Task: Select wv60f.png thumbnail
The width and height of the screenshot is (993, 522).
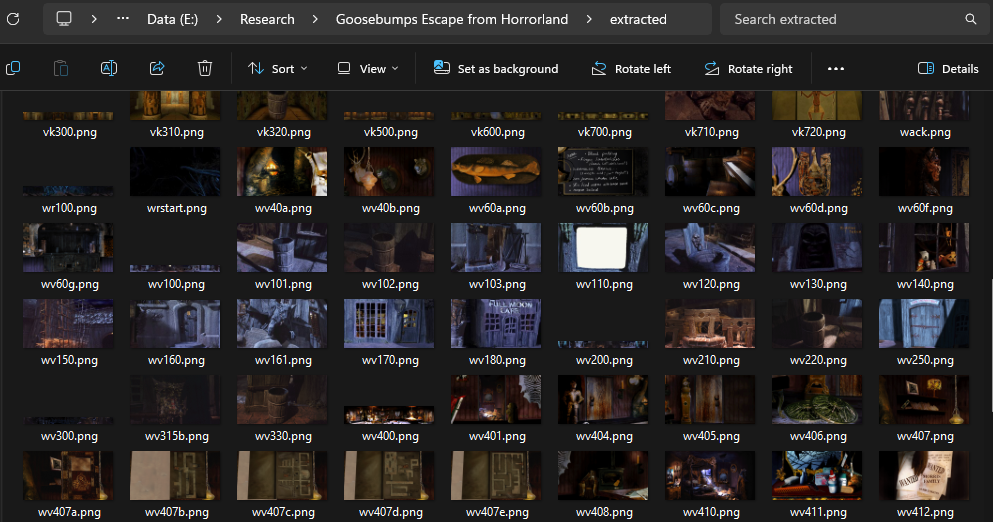Action: pyautogui.click(x=925, y=172)
